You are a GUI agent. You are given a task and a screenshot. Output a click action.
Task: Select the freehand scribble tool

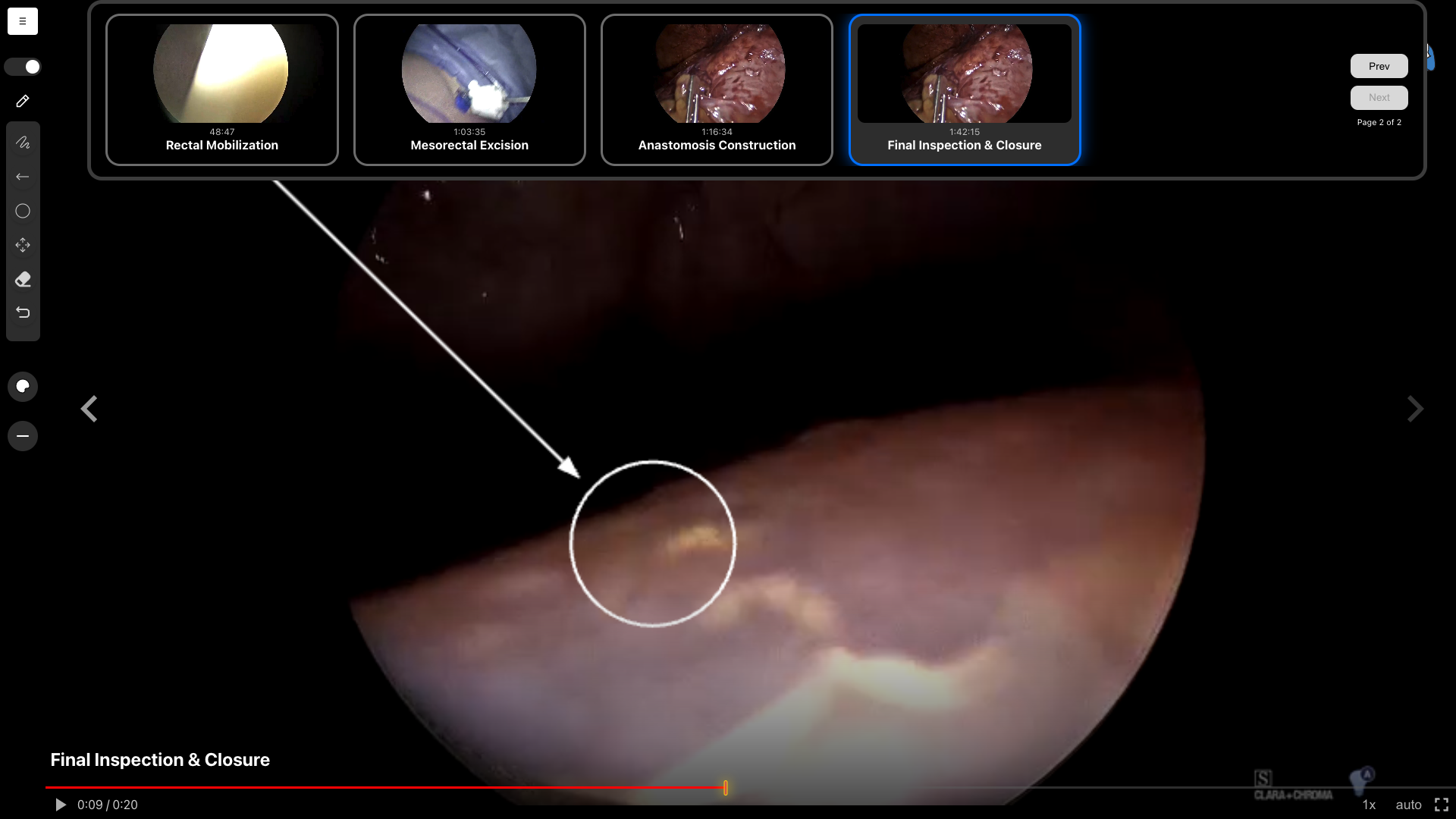23,143
